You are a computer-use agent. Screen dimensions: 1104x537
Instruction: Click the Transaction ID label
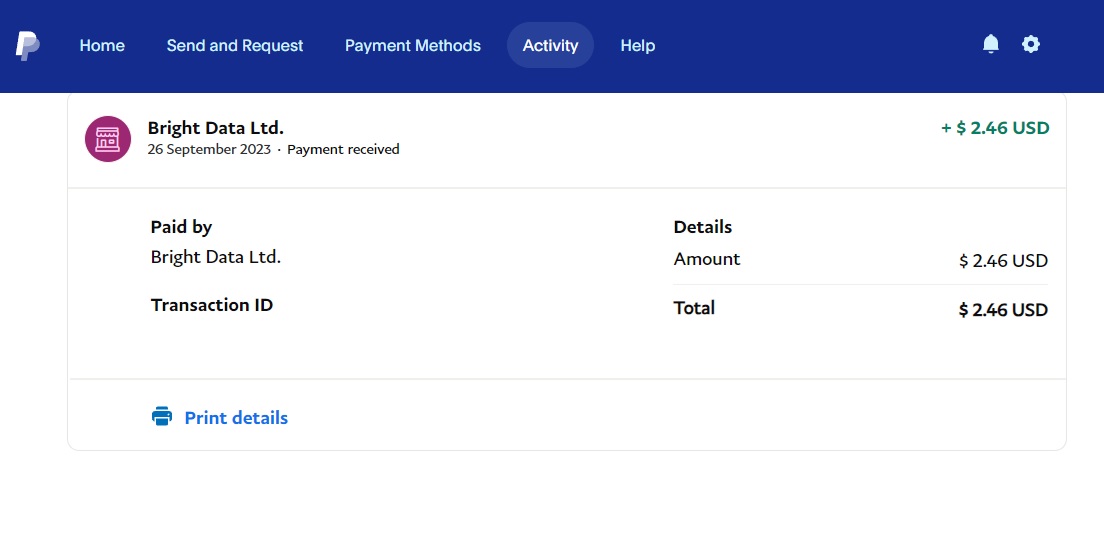pos(212,305)
